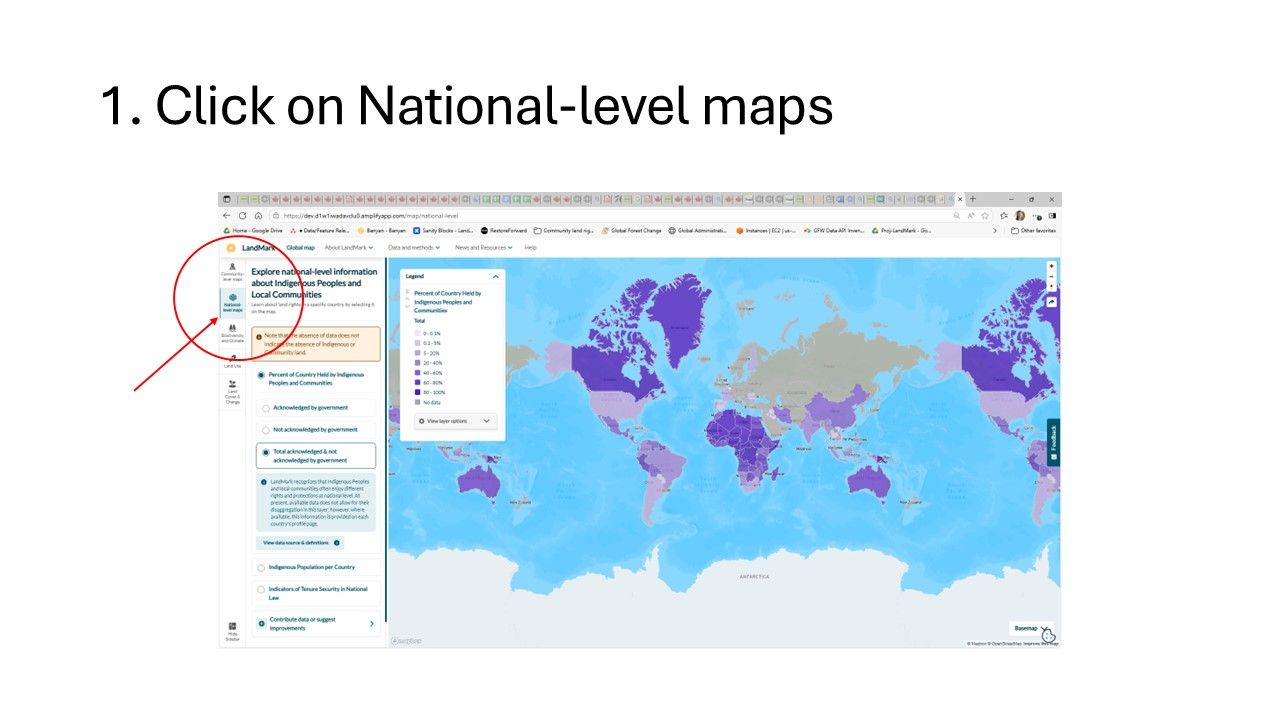The image size is (1280, 720).
Task: Zoom in on the map
Action: click(1052, 267)
